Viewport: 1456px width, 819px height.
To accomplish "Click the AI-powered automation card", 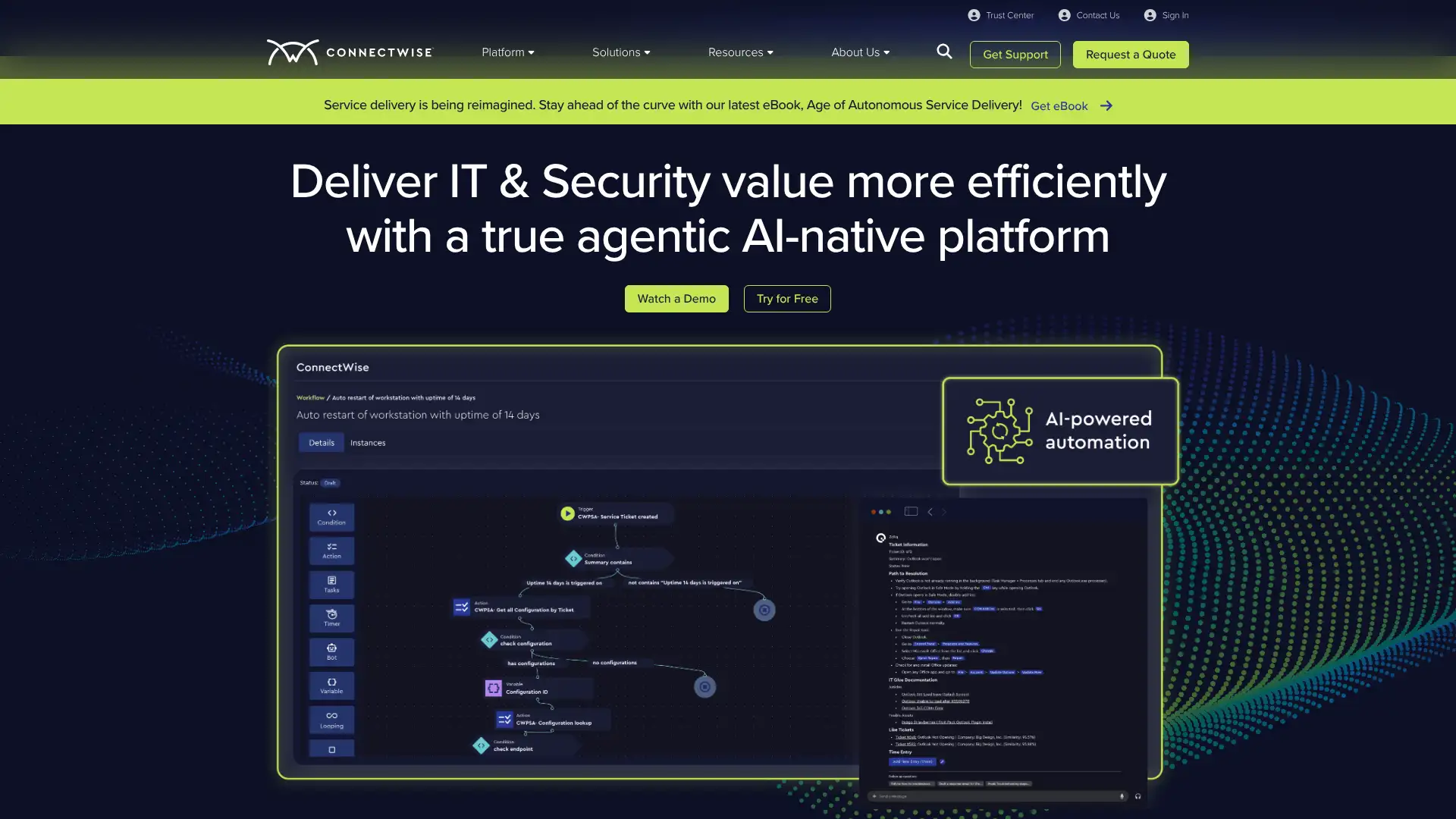I will (1060, 431).
